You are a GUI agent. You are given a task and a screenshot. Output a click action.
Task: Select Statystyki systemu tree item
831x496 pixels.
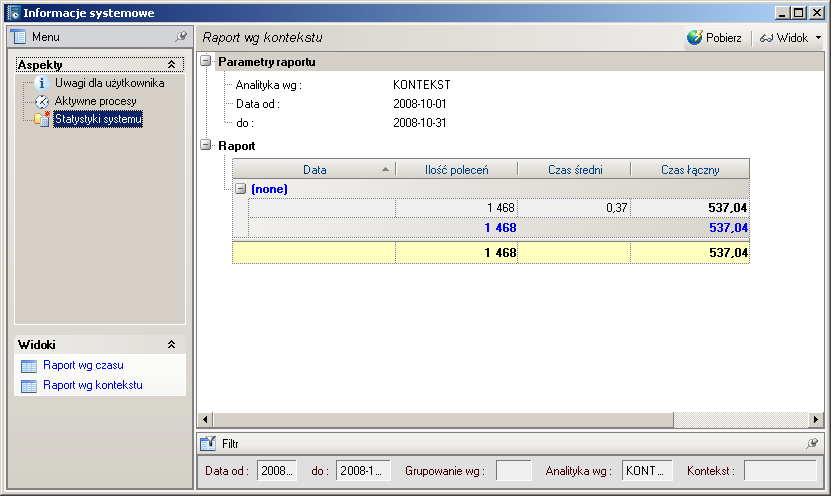[98, 119]
